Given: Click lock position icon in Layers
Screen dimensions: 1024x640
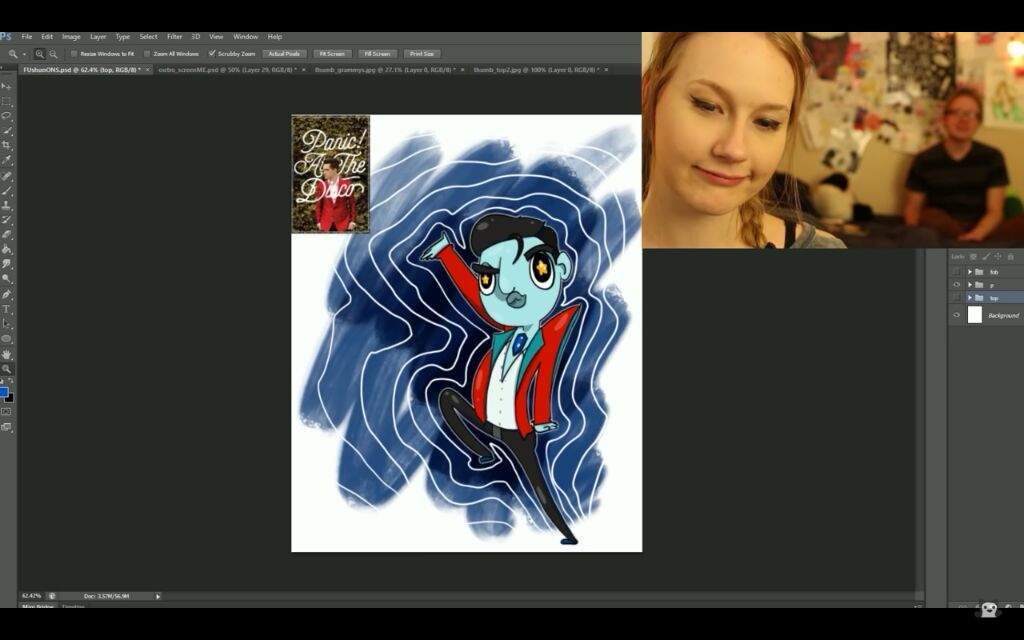Looking at the screenshot, I should click(x=997, y=257).
